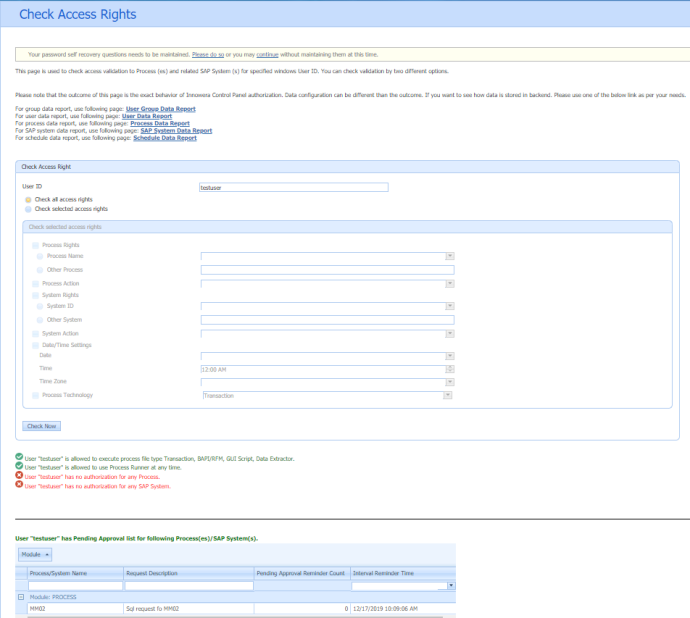Tick the Process Rights checkbox

point(36,245)
